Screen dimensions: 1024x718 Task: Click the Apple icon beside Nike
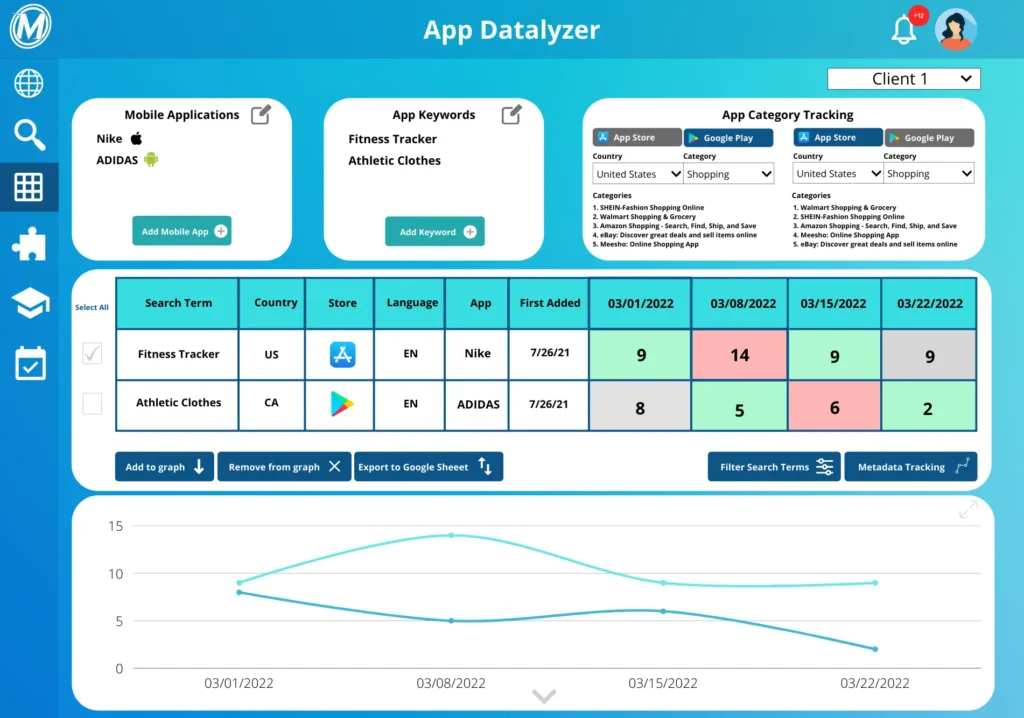136,138
